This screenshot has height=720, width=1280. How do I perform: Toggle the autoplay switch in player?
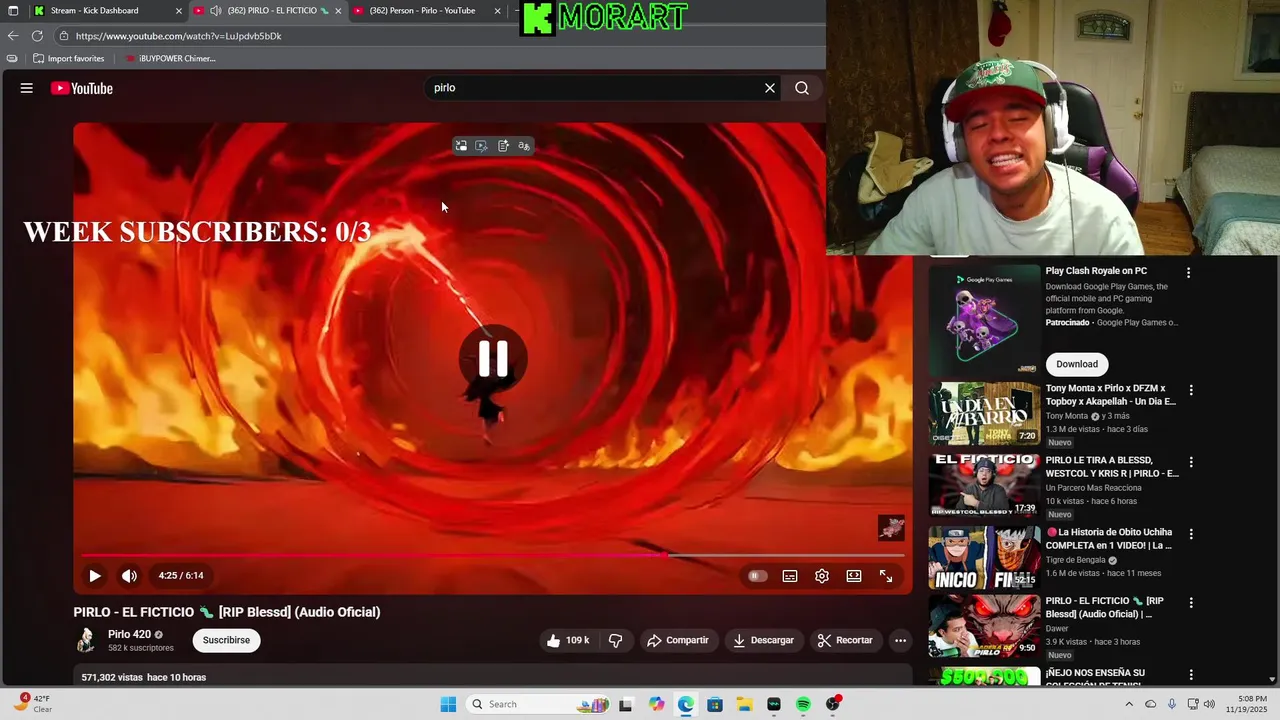(x=758, y=576)
